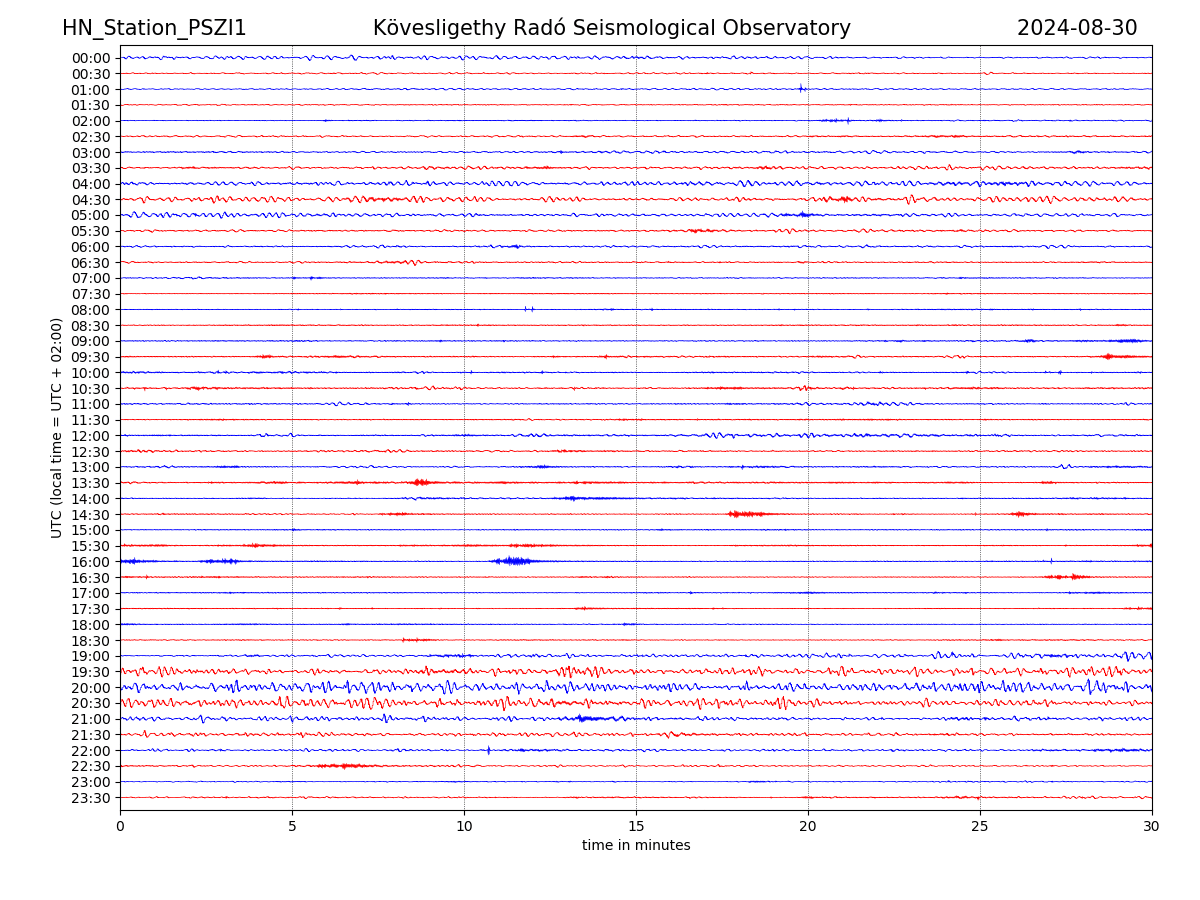Click the 20:00 row time label

[x=91, y=688]
